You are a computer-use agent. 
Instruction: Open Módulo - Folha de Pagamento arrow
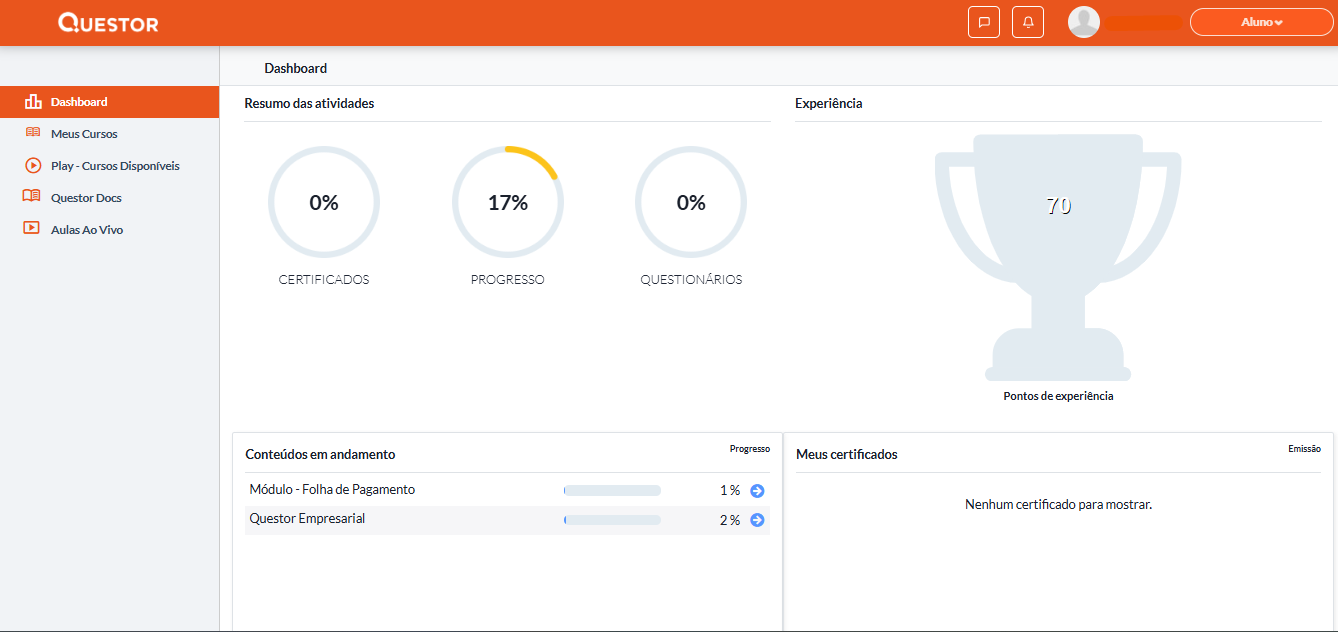click(757, 491)
